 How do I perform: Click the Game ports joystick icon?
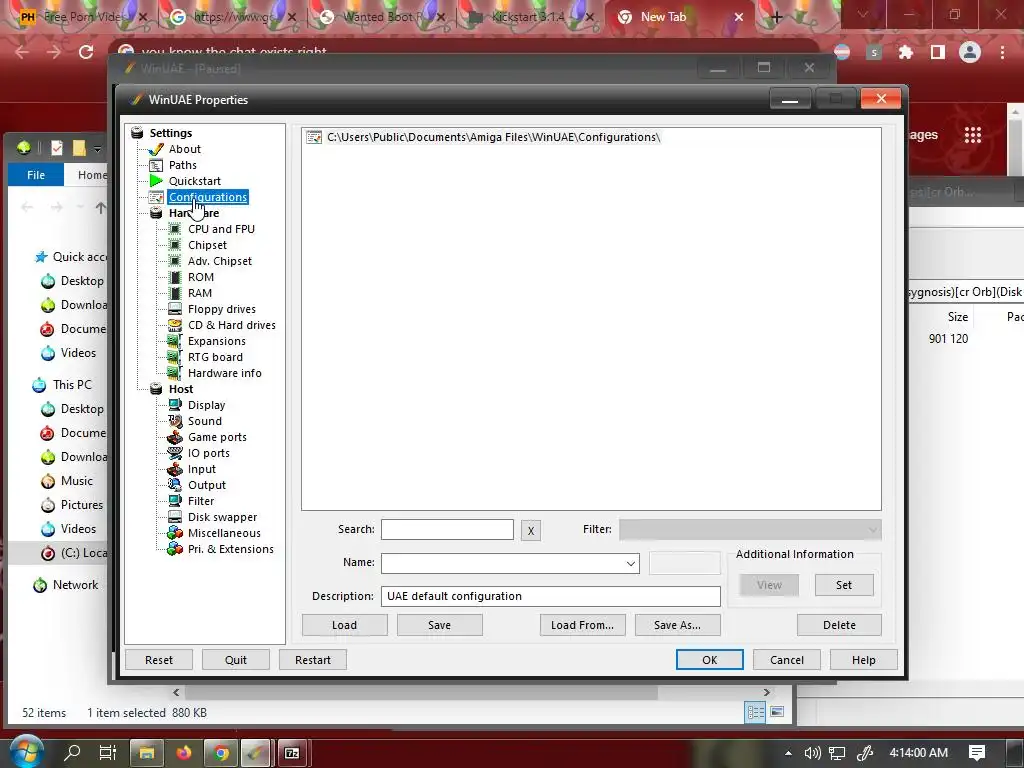coord(175,437)
